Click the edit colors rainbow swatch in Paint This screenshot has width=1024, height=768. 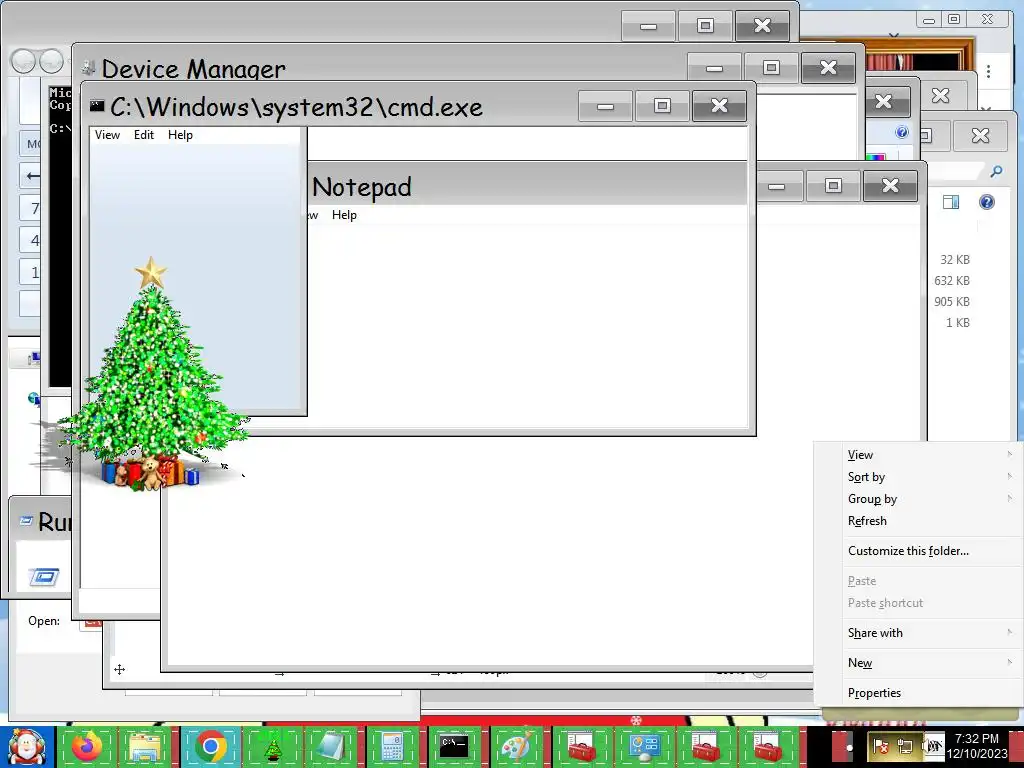click(875, 157)
